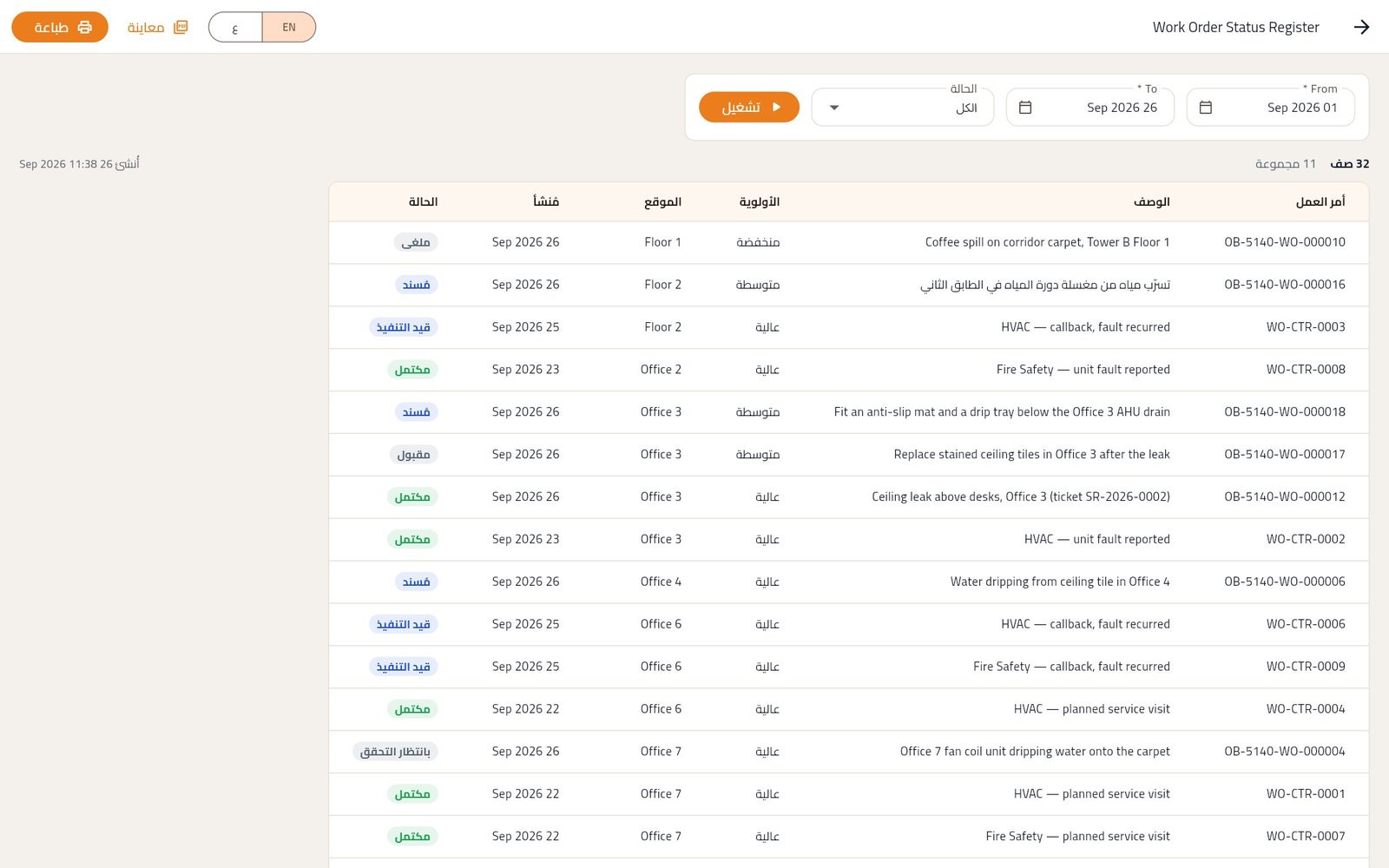Sort by the مُنشأ column header
This screenshot has width=1389, height=868.
click(546, 201)
